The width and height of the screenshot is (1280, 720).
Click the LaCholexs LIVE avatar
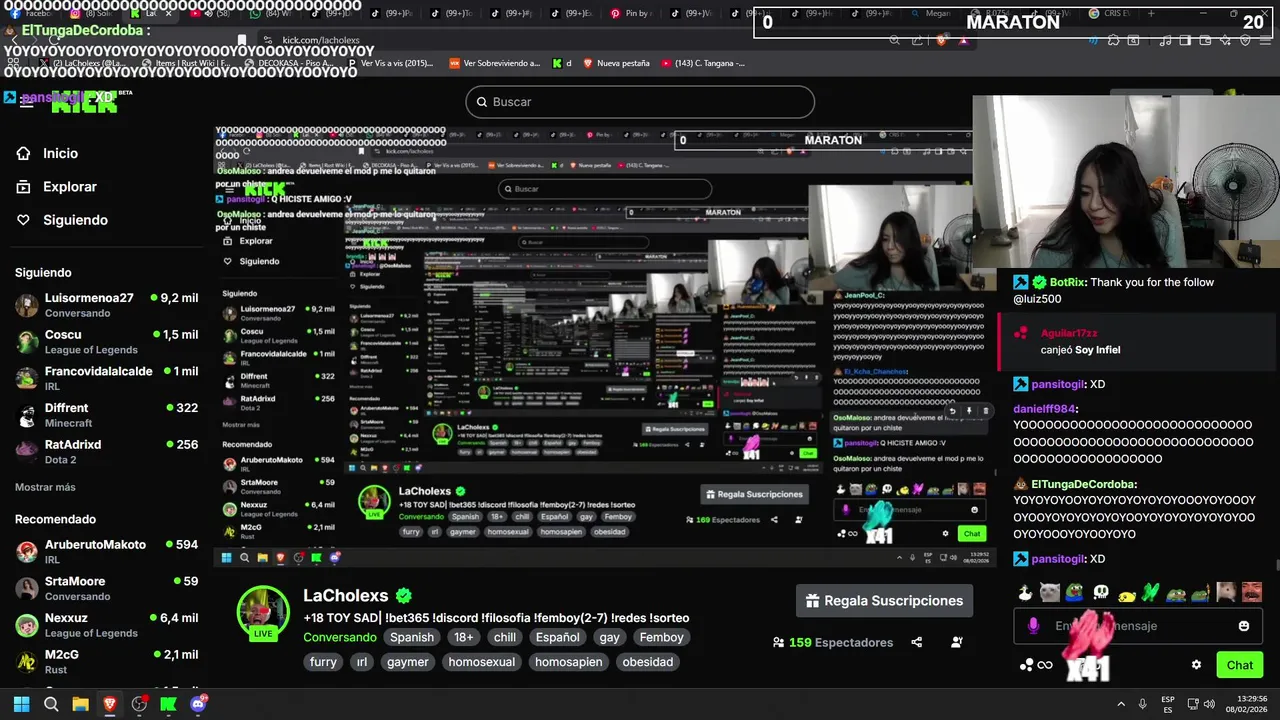pyautogui.click(x=263, y=612)
